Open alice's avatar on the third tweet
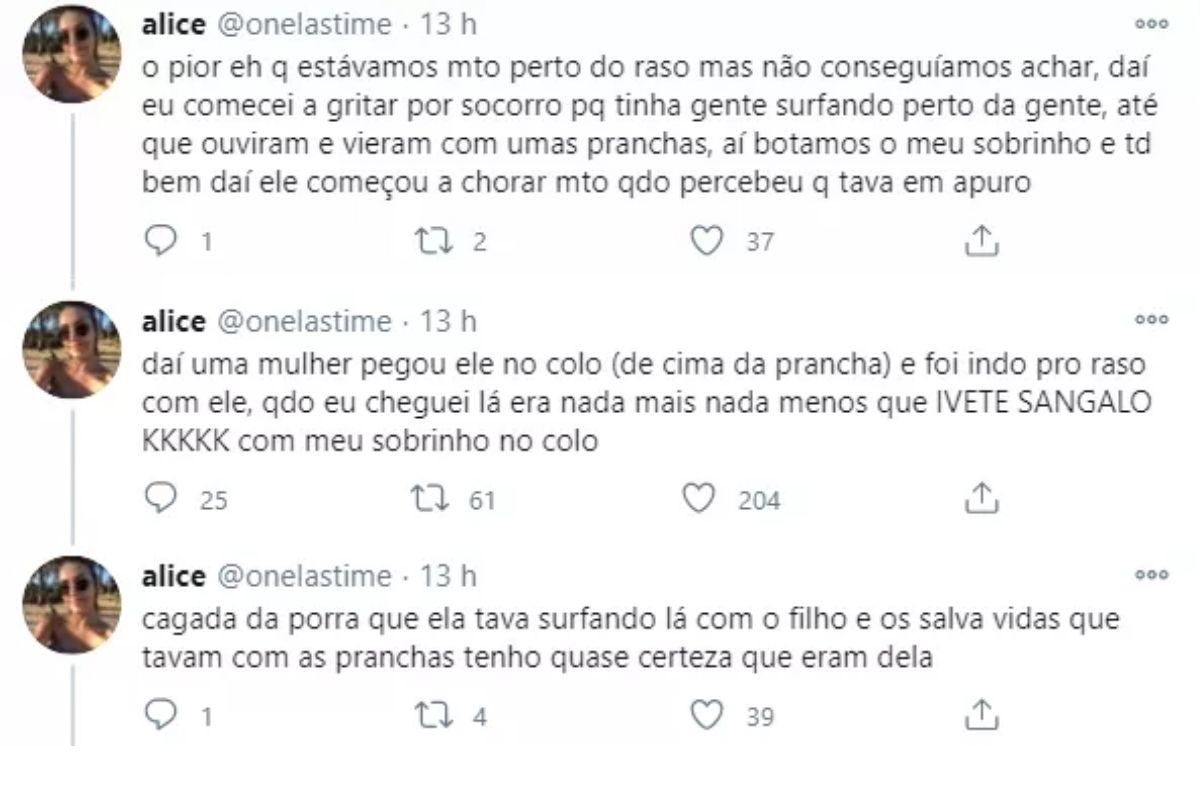Image resolution: width=1200 pixels, height=800 pixels. 71,604
